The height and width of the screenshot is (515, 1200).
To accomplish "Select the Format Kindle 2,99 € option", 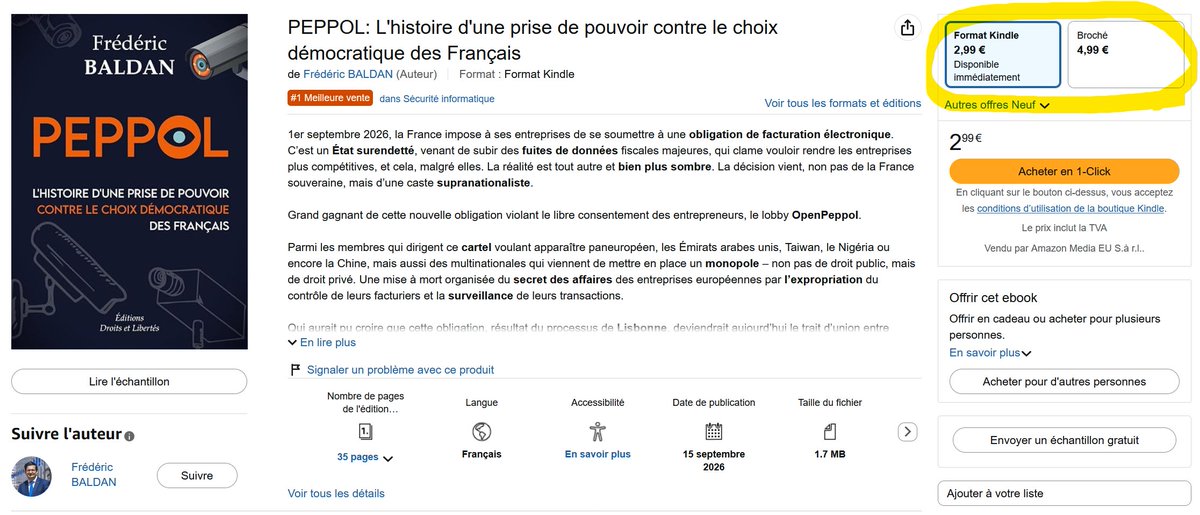I will [1002, 56].
